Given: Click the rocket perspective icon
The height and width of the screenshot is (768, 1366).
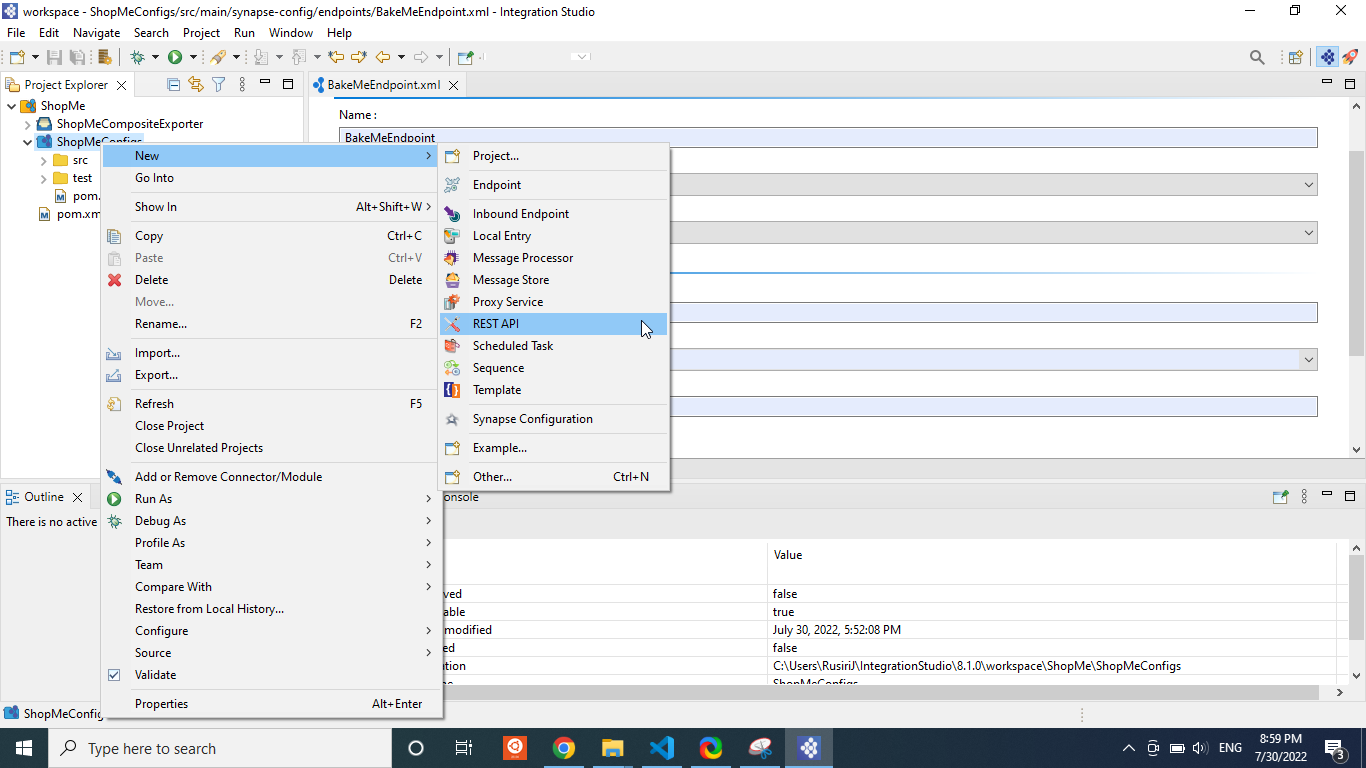Looking at the screenshot, I should (1350, 58).
